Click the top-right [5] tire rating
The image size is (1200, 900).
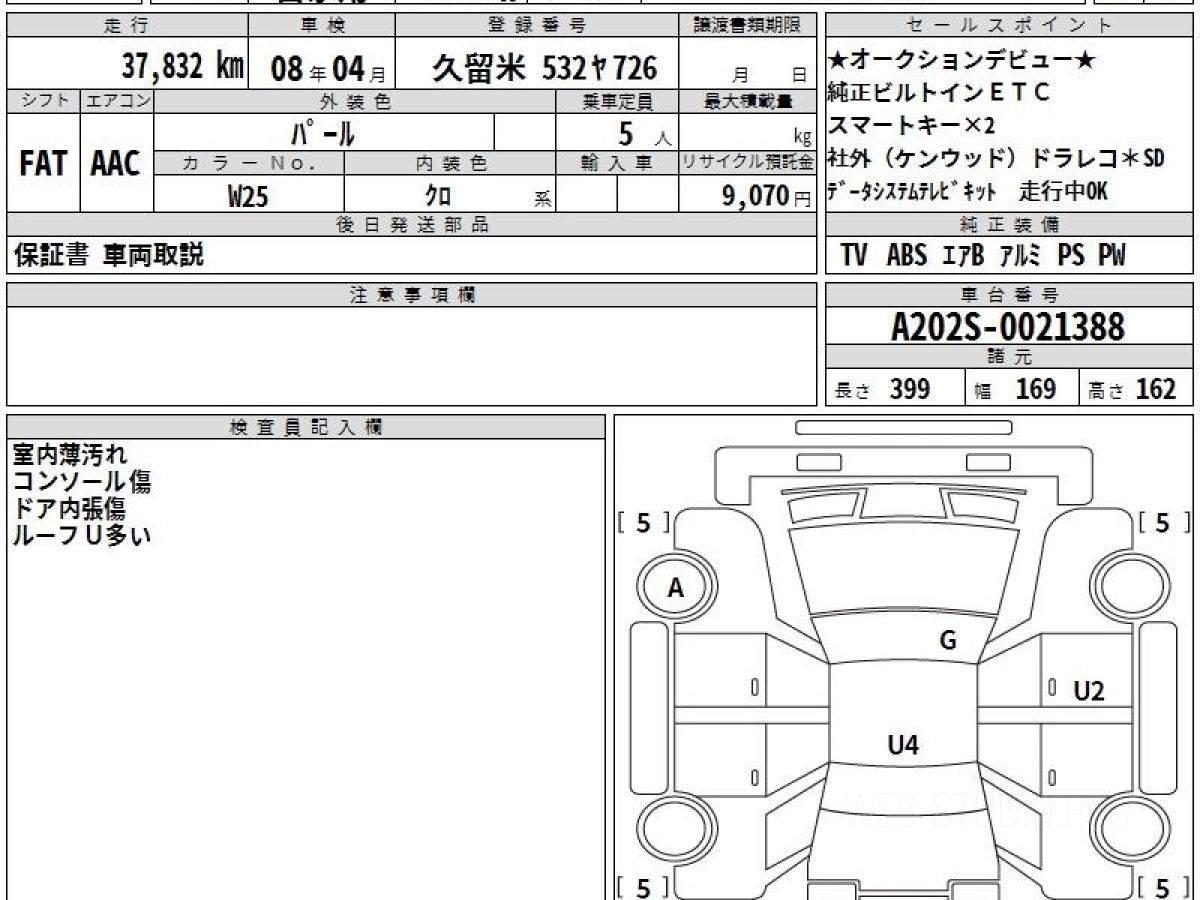tap(1163, 522)
